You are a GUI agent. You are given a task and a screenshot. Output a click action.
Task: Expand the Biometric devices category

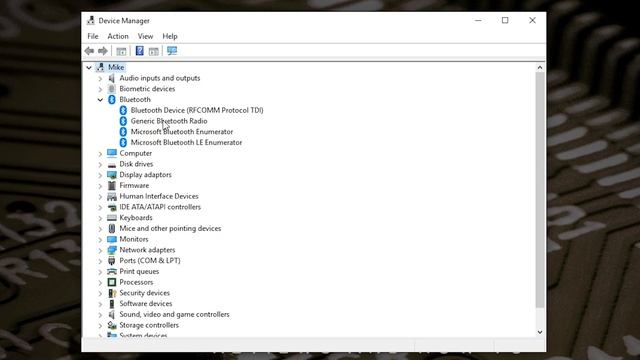(x=100, y=89)
